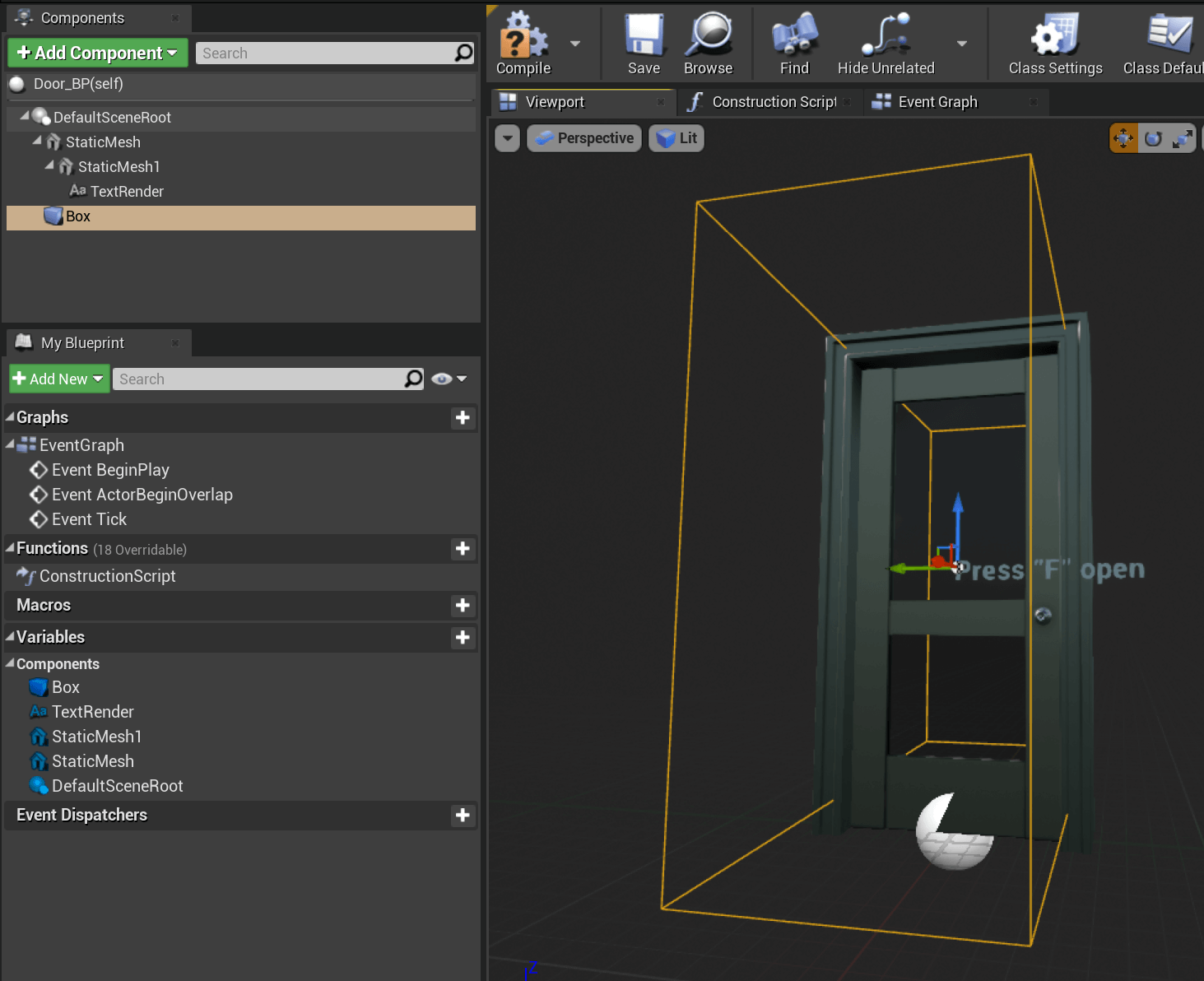Toggle Hide Unrelated nodes
The image size is (1204, 981).
click(886, 44)
